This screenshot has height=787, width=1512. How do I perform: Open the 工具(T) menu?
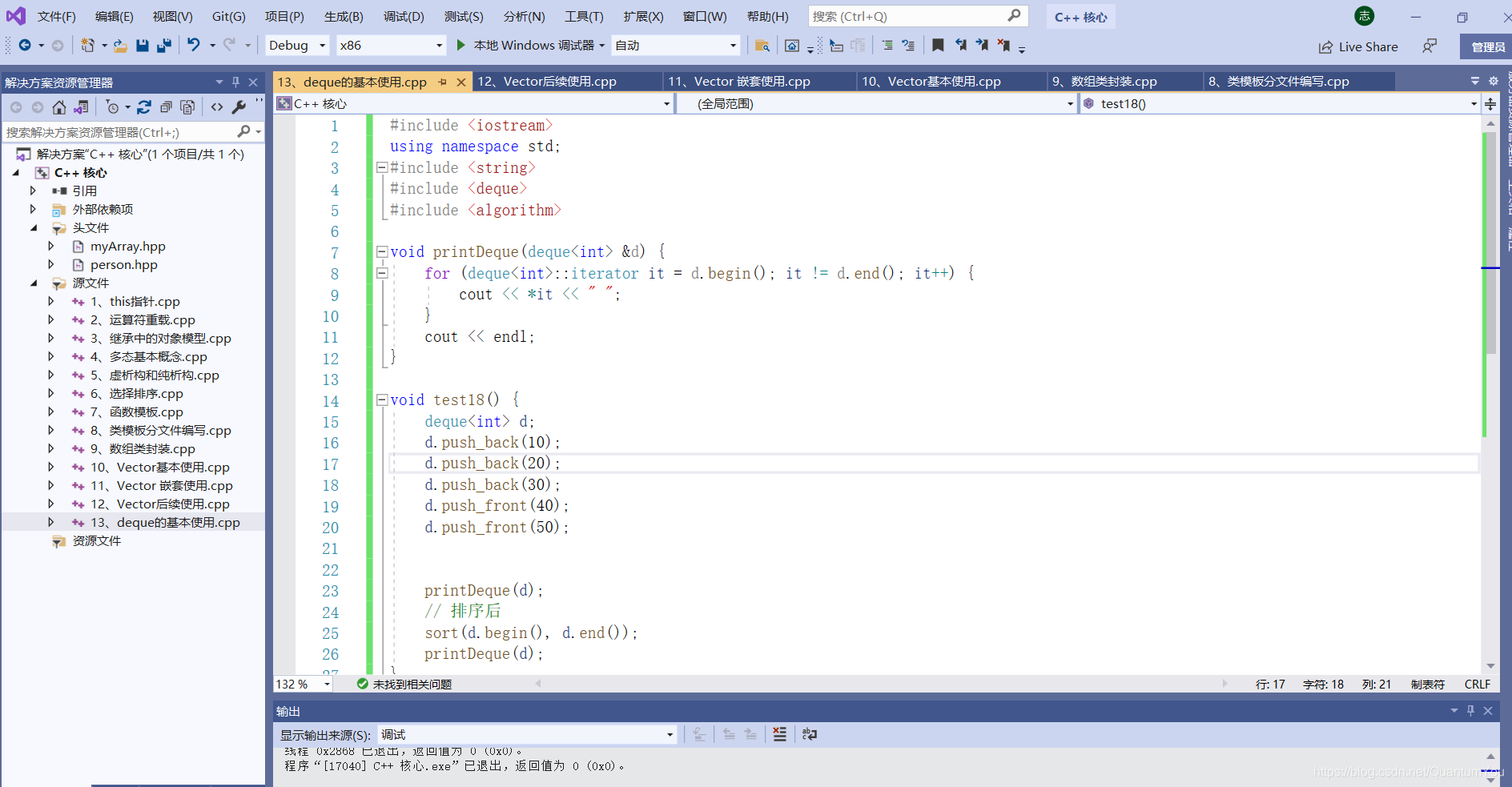(x=584, y=16)
